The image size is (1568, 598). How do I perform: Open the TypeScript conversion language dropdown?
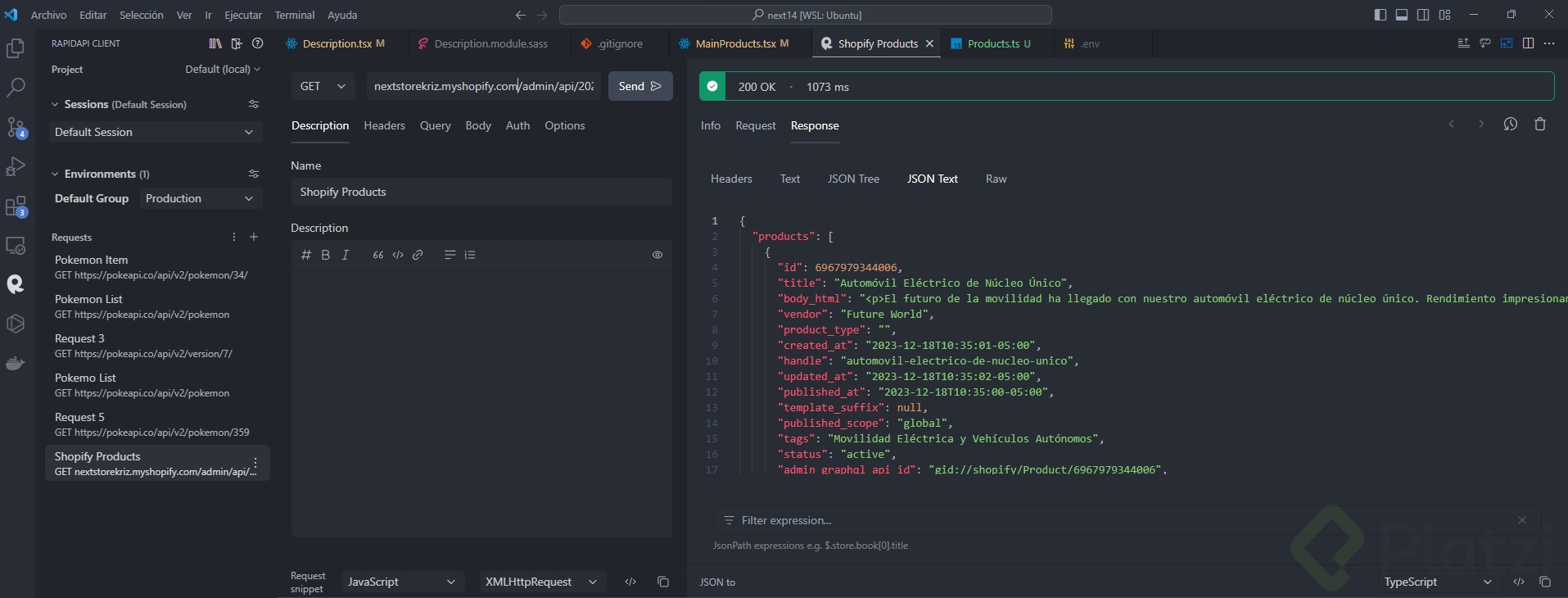(1437, 582)
